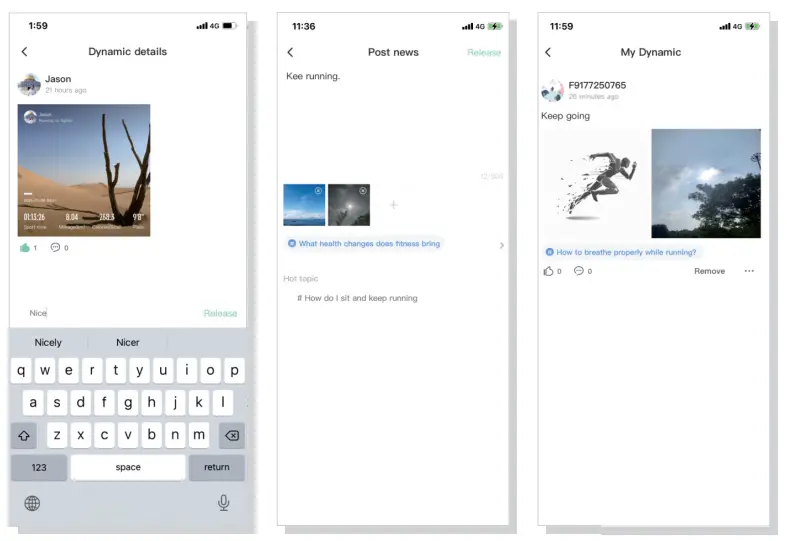The width and height of the screenshot is (787, 541).
Task: Remove the Keep going post
Action: pyautogui.click(x=710, y=271)
